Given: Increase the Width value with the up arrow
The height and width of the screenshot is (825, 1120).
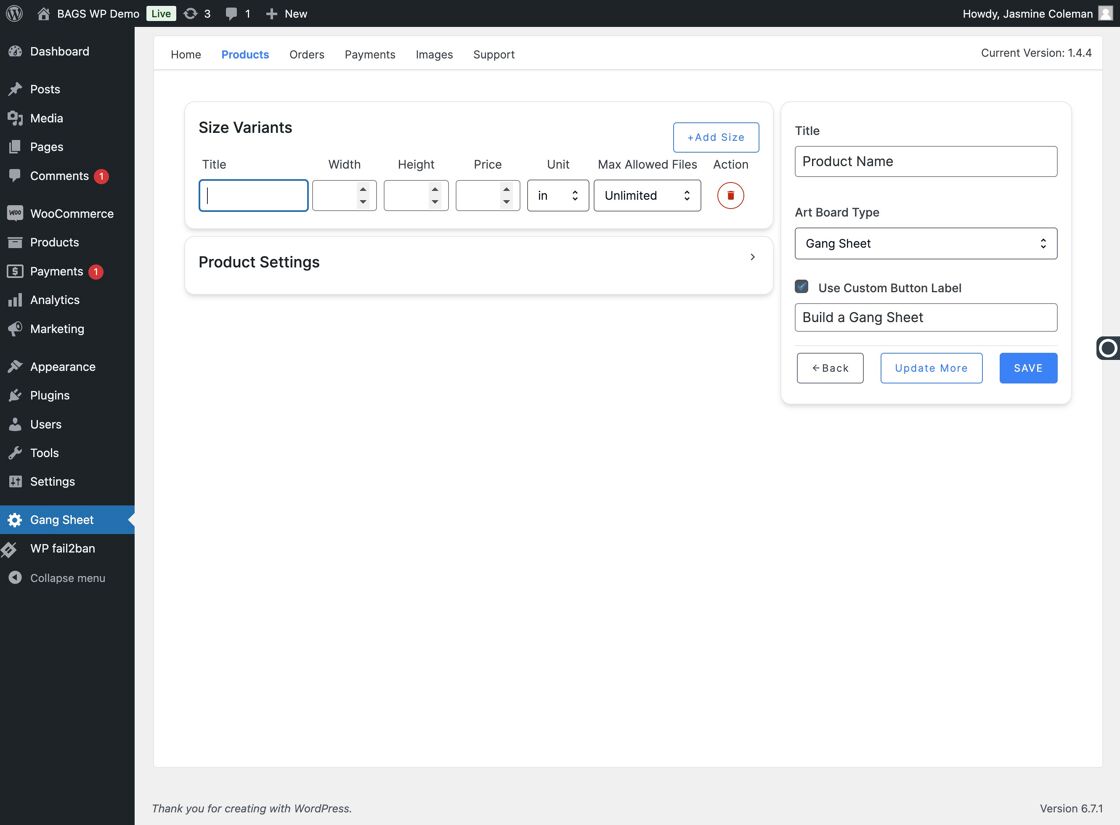Looking at the screenshot, I should pos(363,189).
